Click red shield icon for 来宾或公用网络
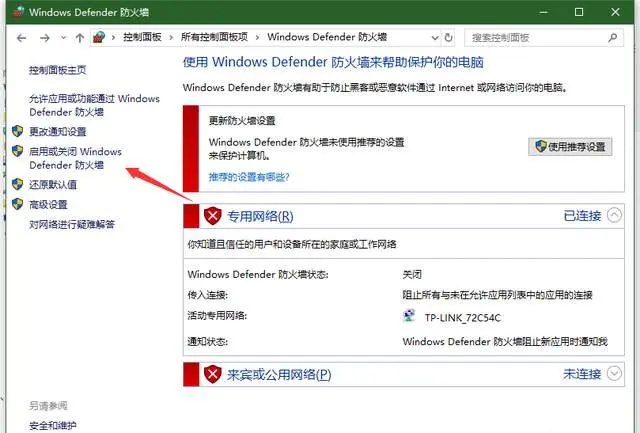This screenshot has width=640, height=433. (x=213, y=374)
